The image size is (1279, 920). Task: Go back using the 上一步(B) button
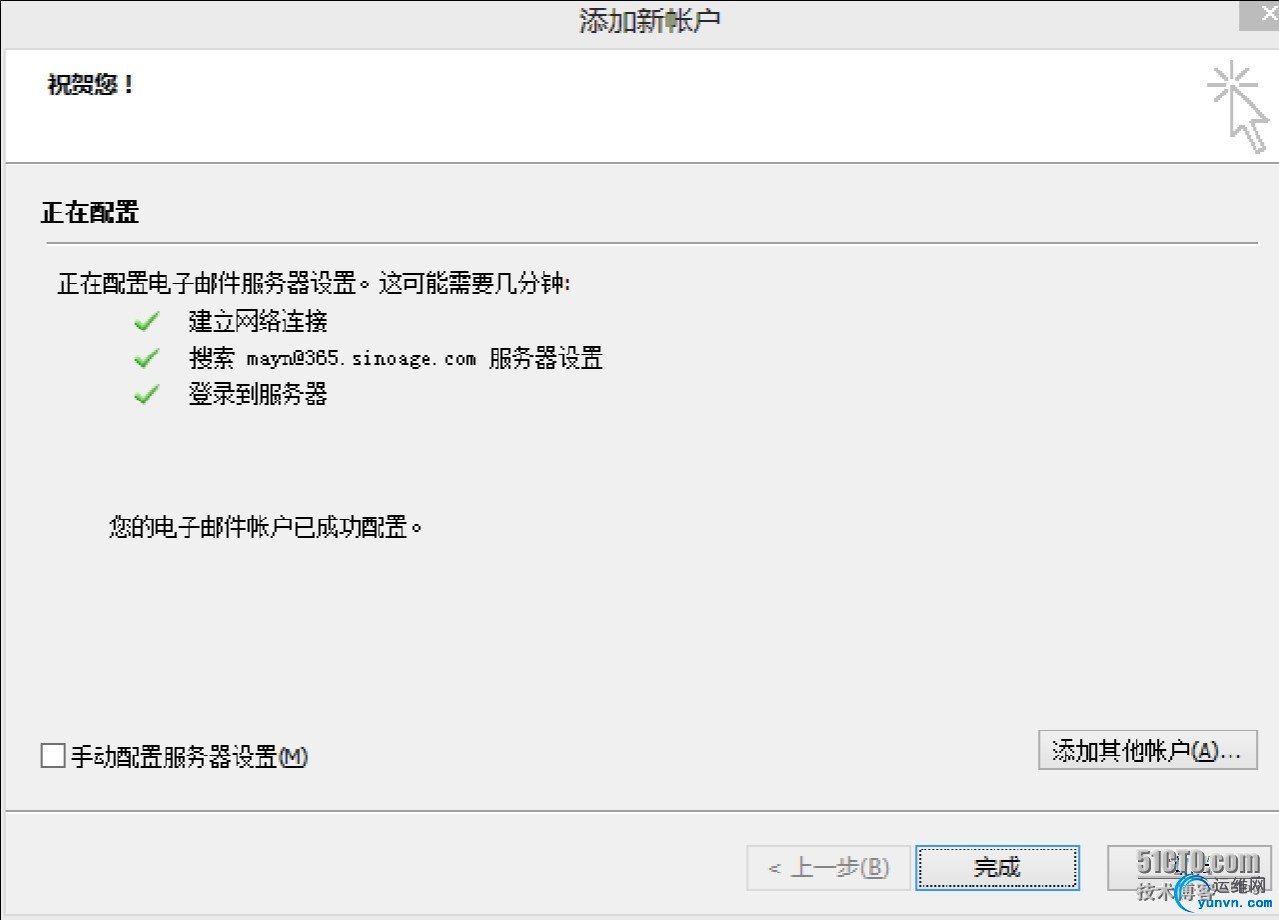828,867
